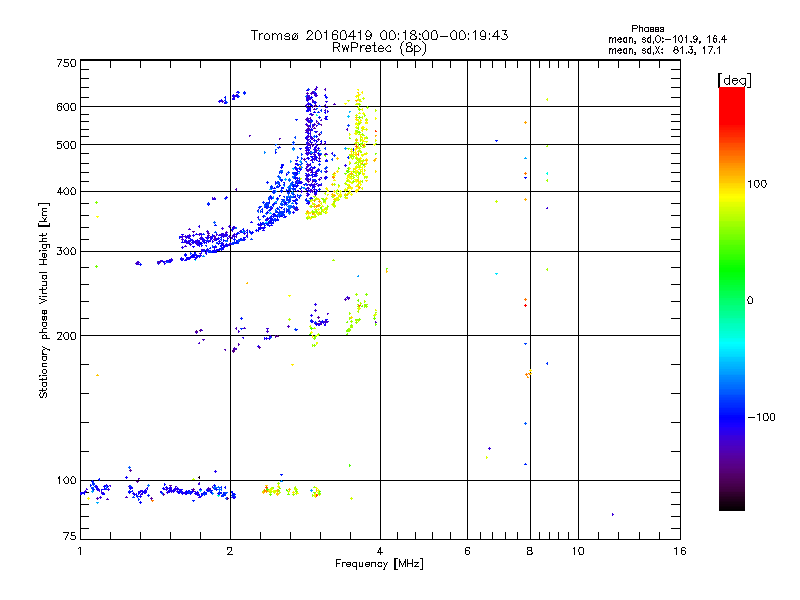Click the 'Phases' header text

click(x=647, y=29)
